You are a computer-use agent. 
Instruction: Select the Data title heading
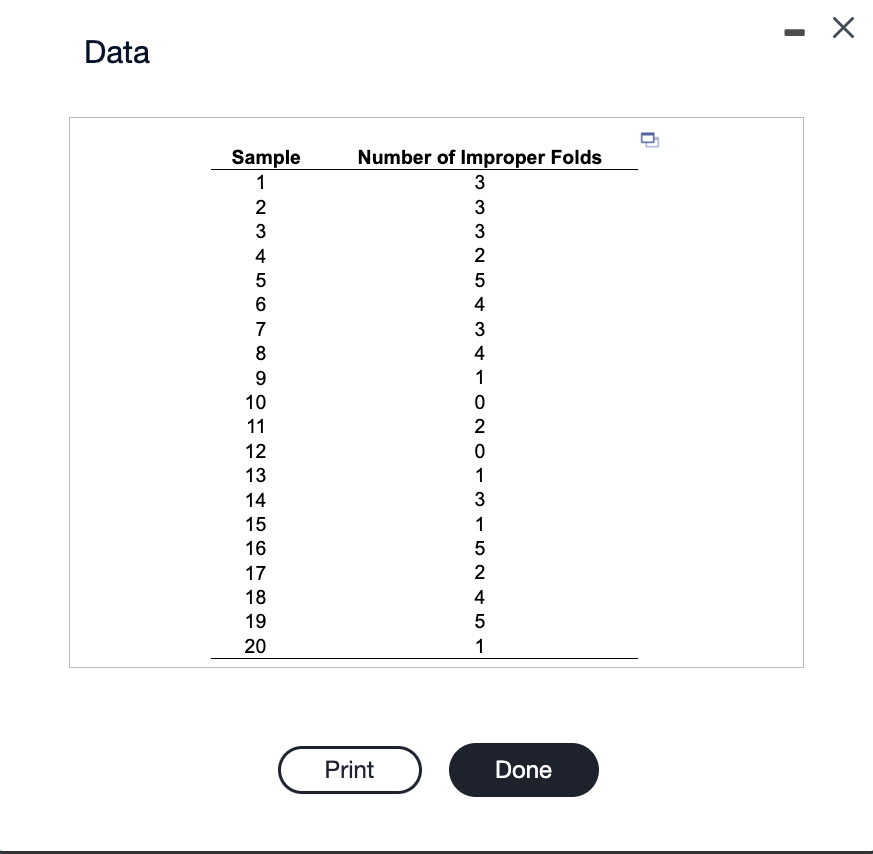116,52
